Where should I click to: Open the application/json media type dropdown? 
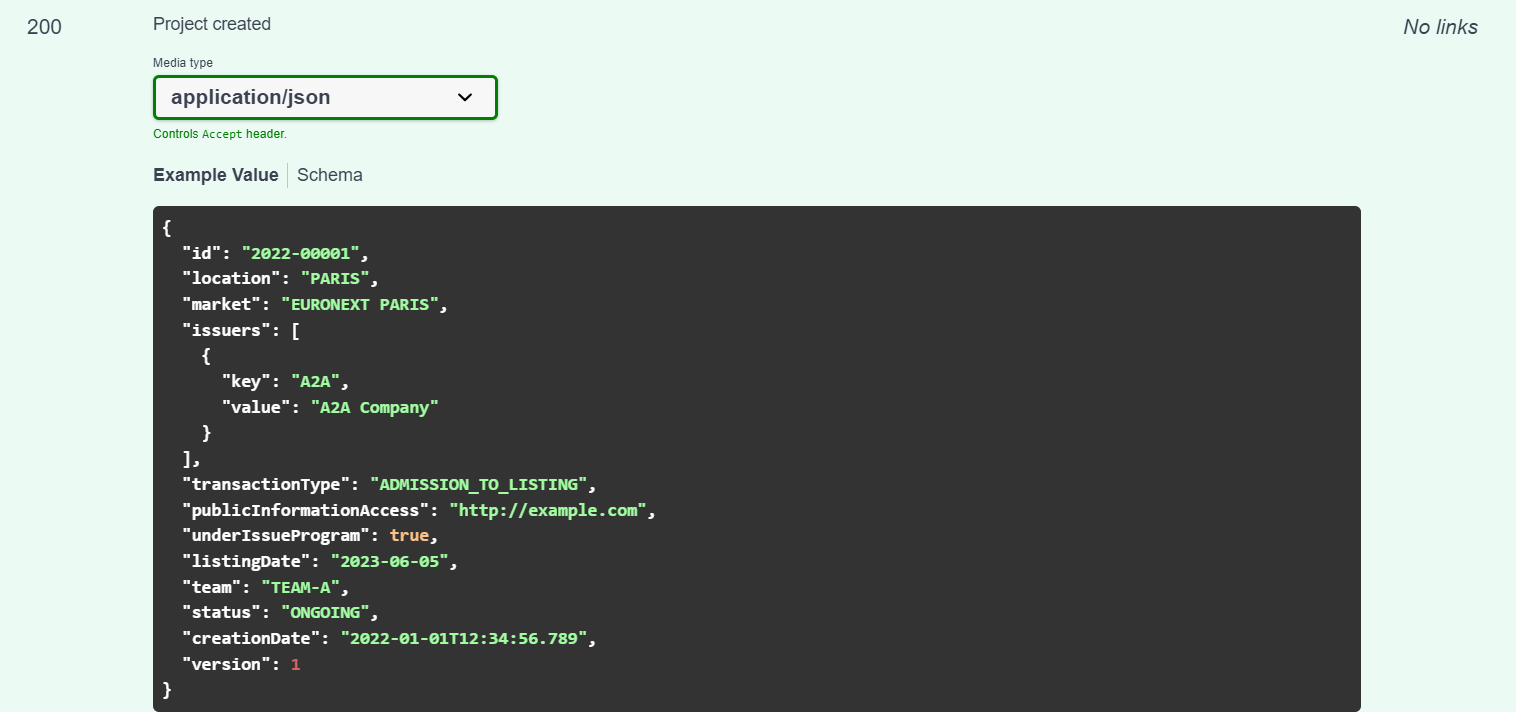tap(325, 97)
